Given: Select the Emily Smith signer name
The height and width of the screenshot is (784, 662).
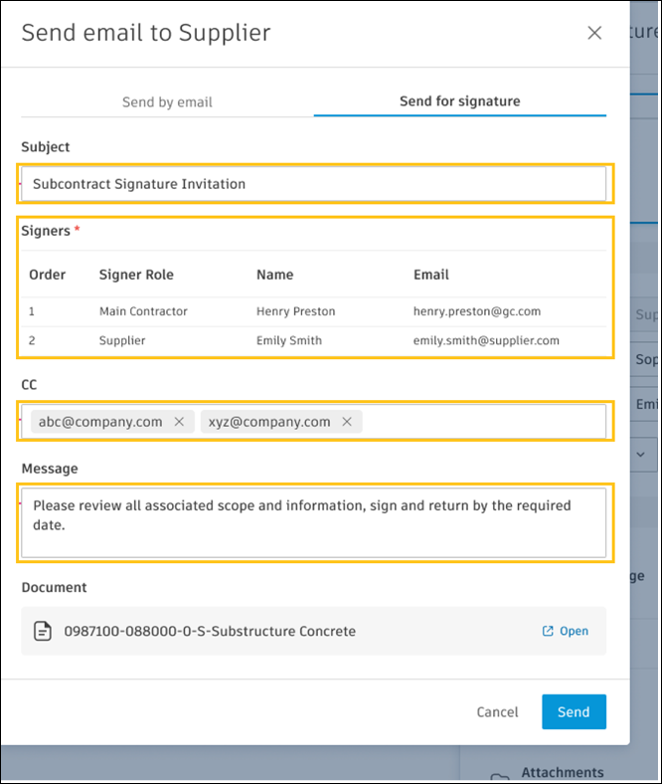Looking at the screenshot, I should (289, 340).
